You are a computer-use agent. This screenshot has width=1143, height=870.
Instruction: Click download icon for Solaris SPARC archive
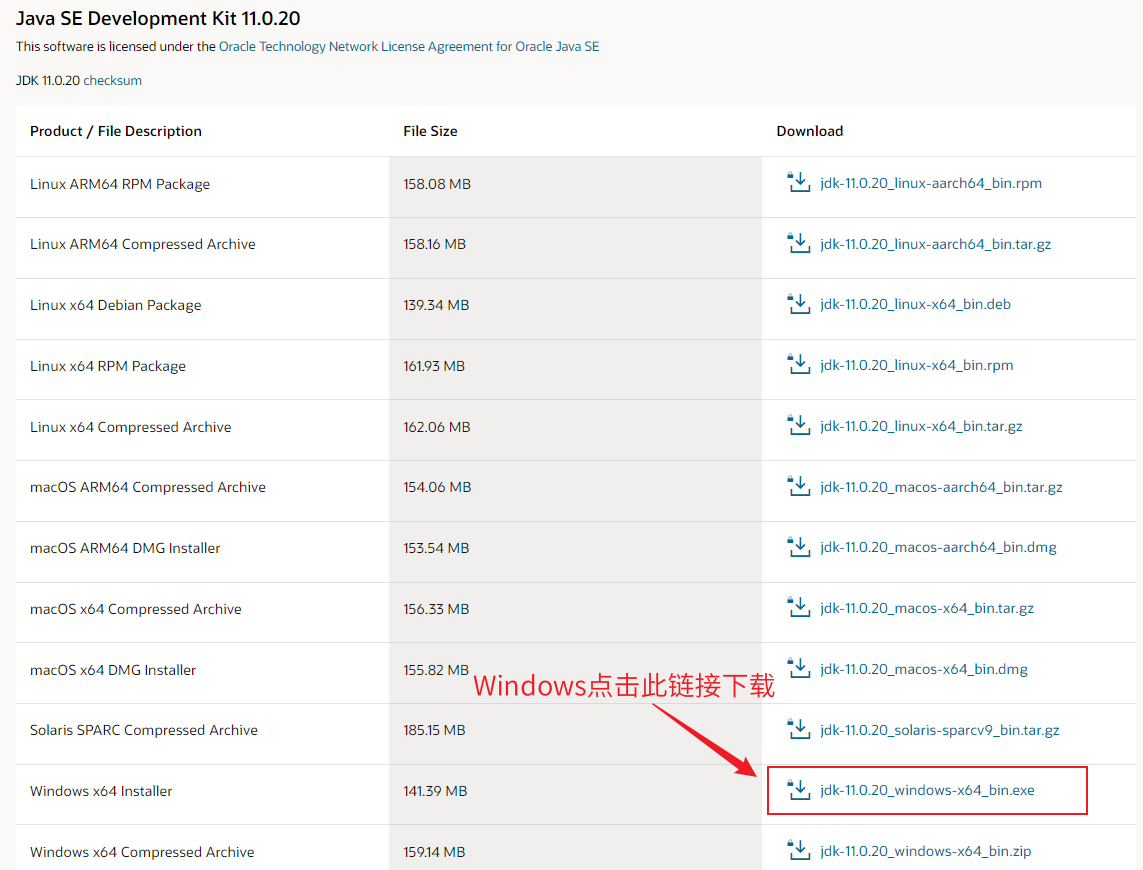click(x=798, y=729)
